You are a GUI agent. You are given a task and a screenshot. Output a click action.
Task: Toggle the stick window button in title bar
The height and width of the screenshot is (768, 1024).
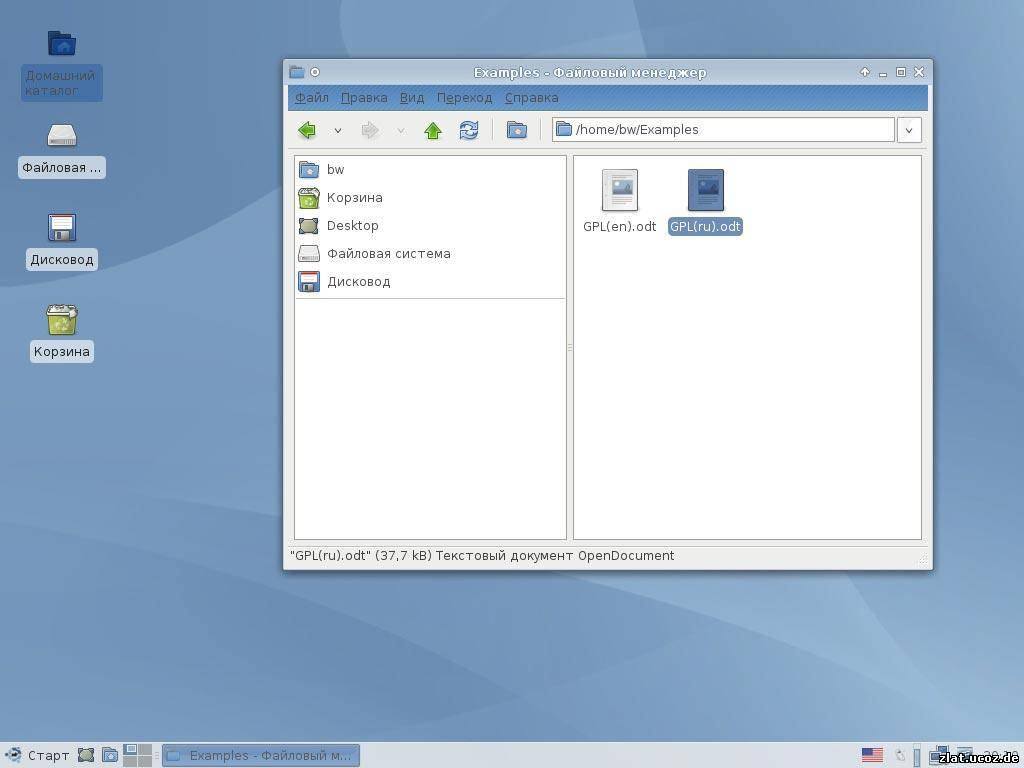tap(315, 72)
